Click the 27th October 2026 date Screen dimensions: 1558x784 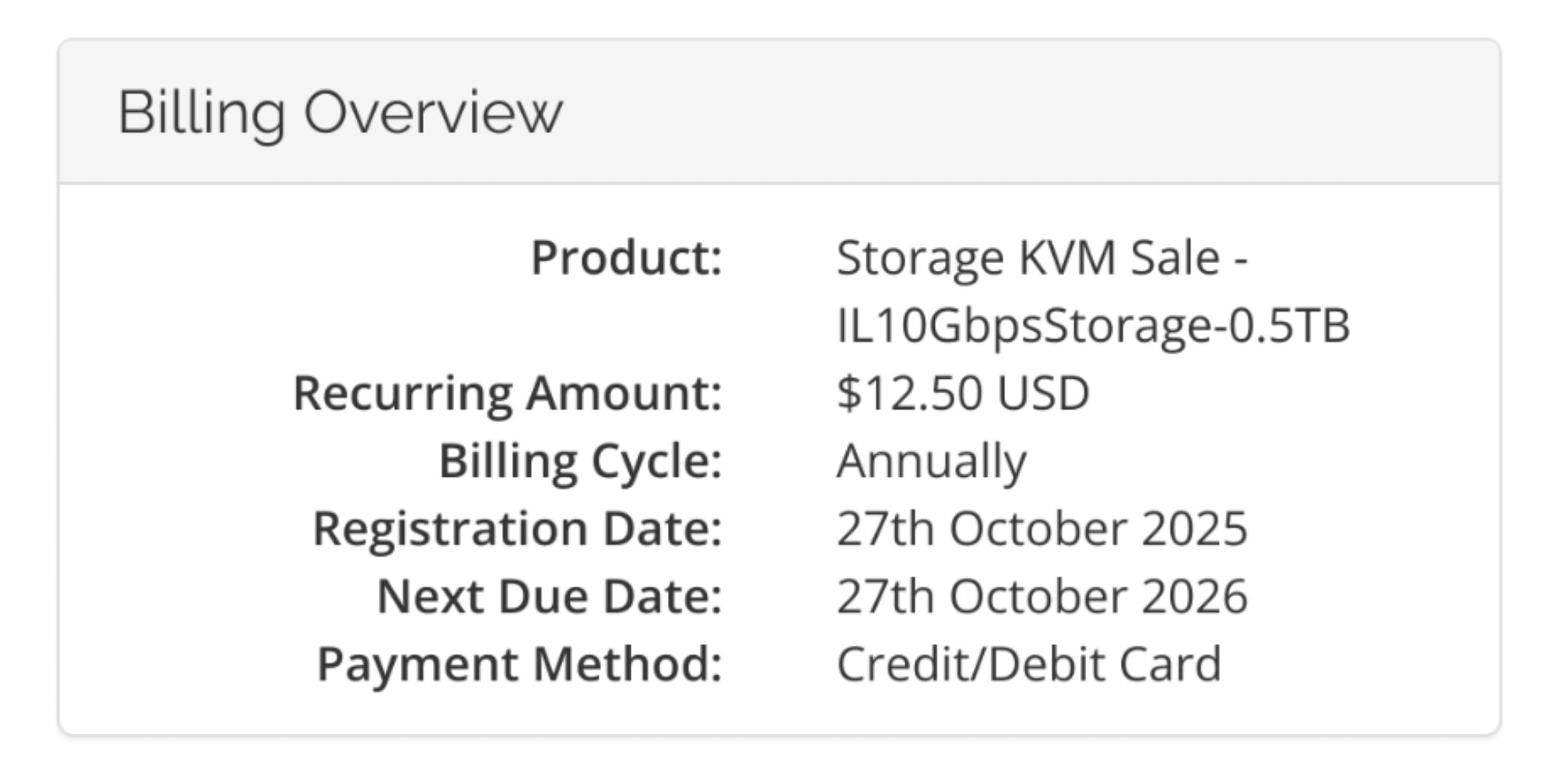(1041, 596)
